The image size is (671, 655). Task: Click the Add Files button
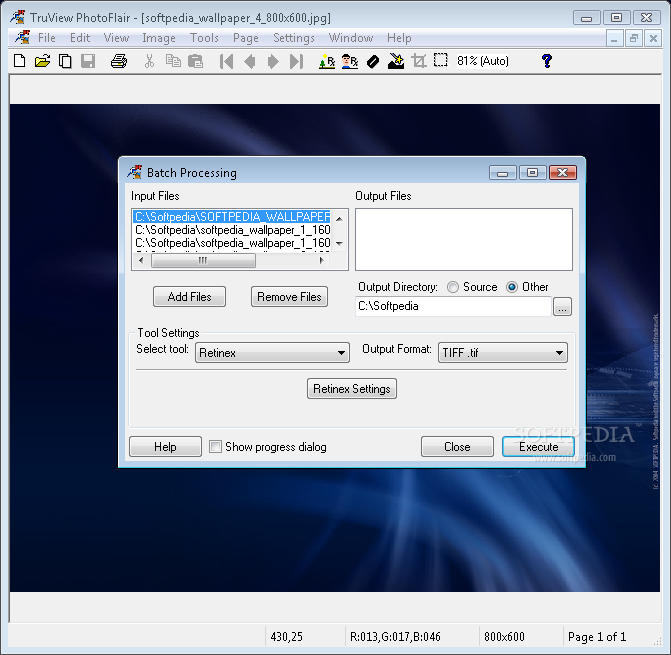click(190, 296)
